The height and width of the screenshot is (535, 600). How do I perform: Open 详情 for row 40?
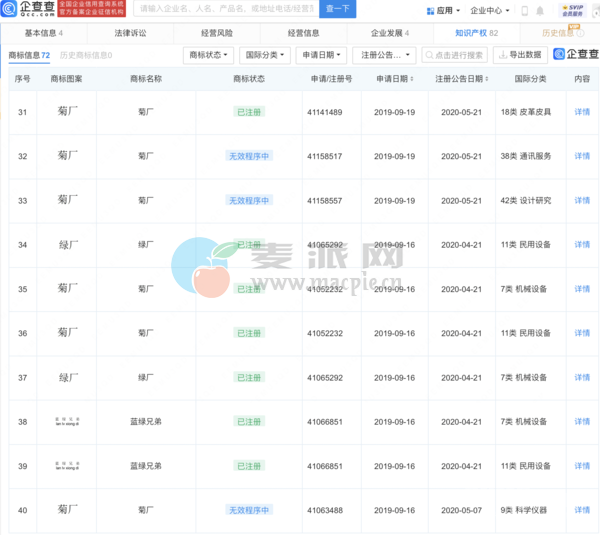tap(582, 510)
